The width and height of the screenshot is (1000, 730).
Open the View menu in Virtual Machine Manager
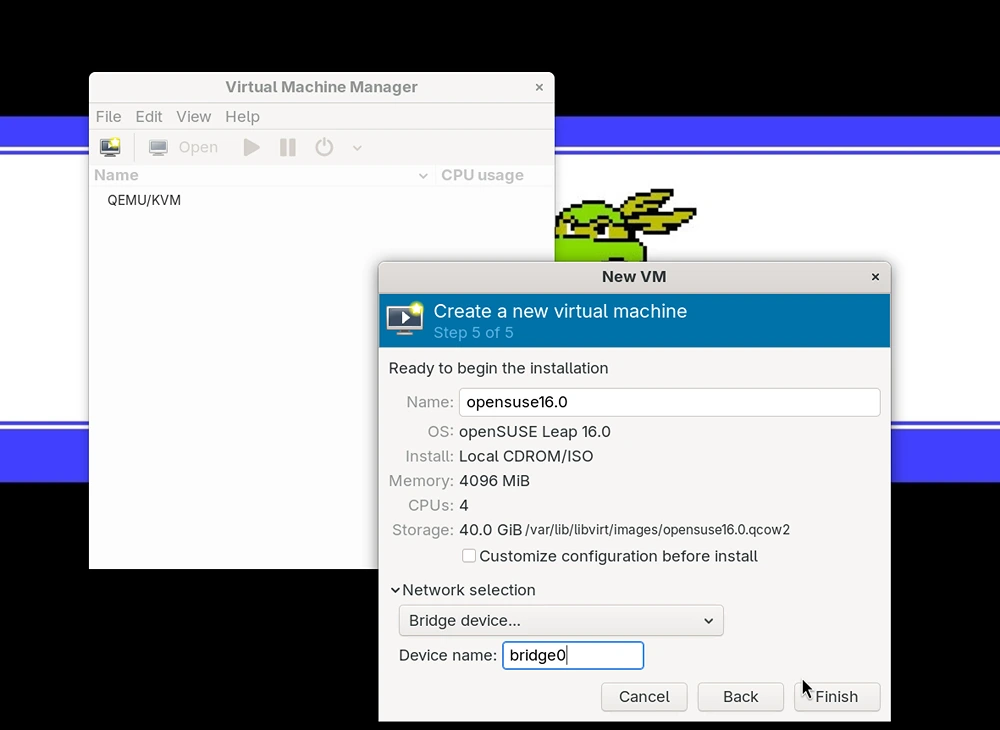tap(193, 117)
